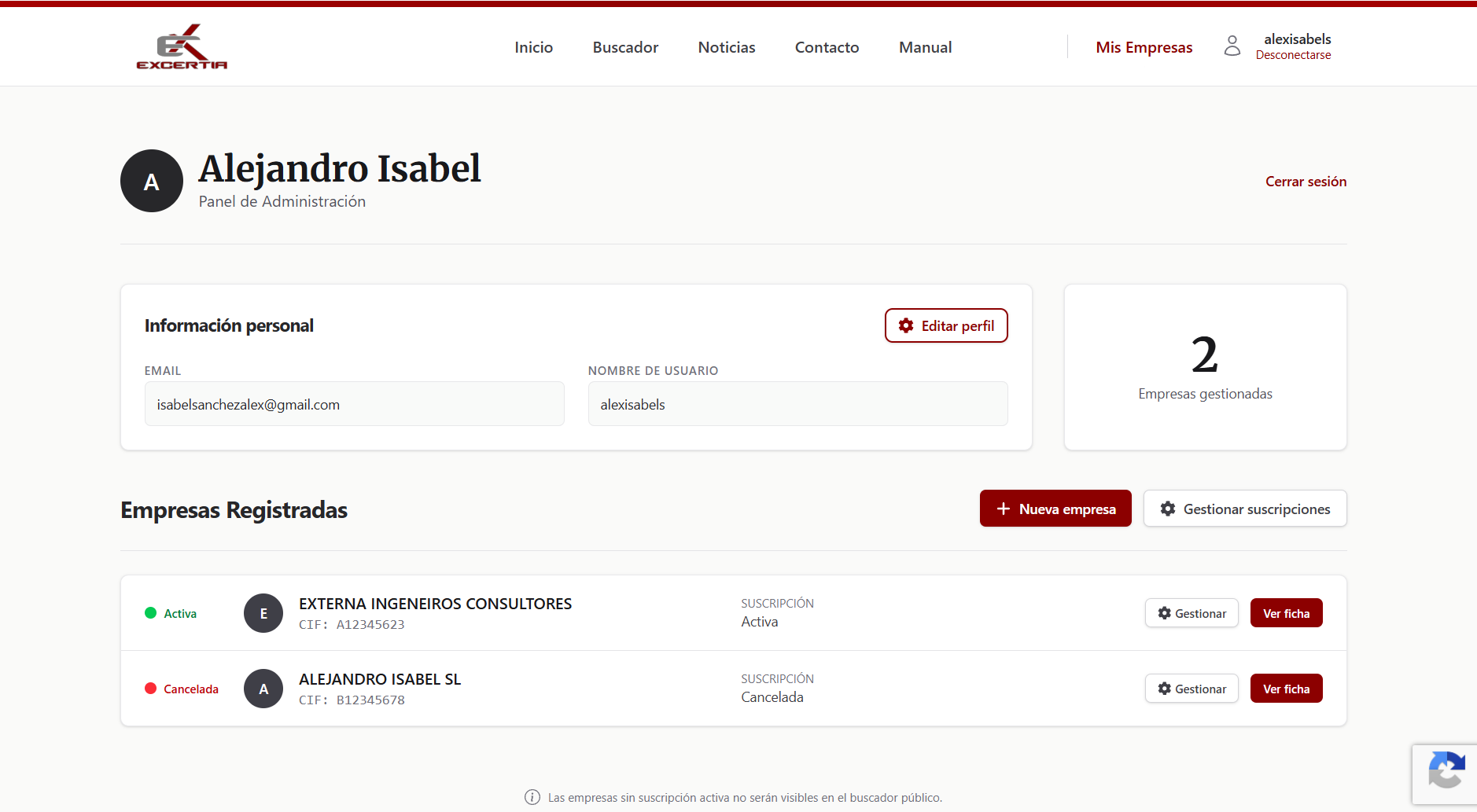Go to the Buscador page
1477x812 pixels.
tap(625, 47)
